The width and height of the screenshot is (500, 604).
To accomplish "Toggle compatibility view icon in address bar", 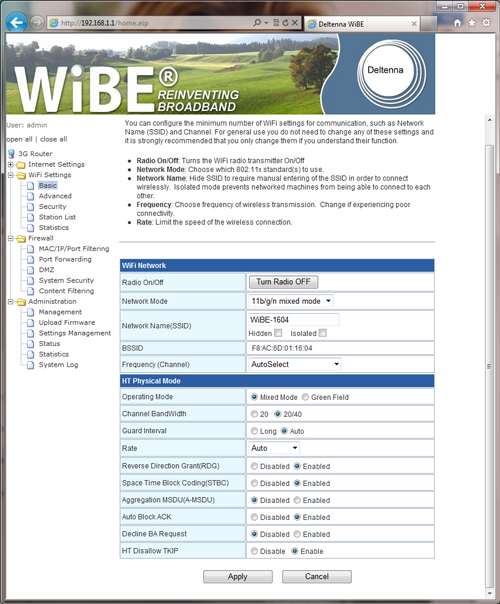I will (276, 23).
